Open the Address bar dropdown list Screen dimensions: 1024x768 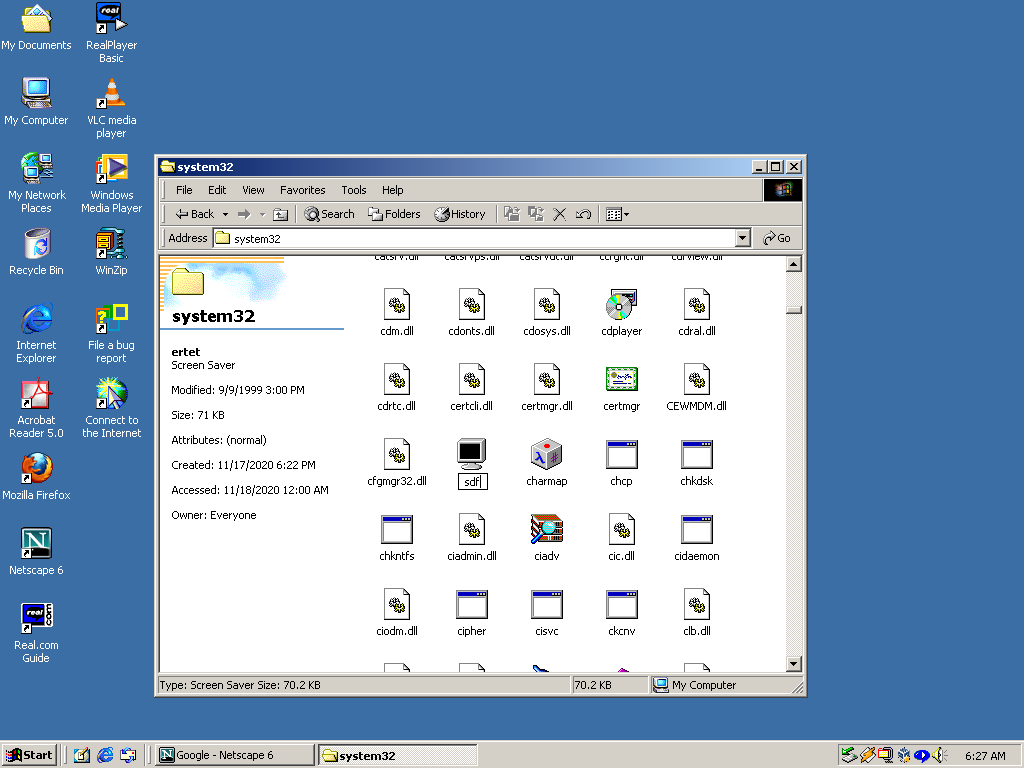[742, 238]
